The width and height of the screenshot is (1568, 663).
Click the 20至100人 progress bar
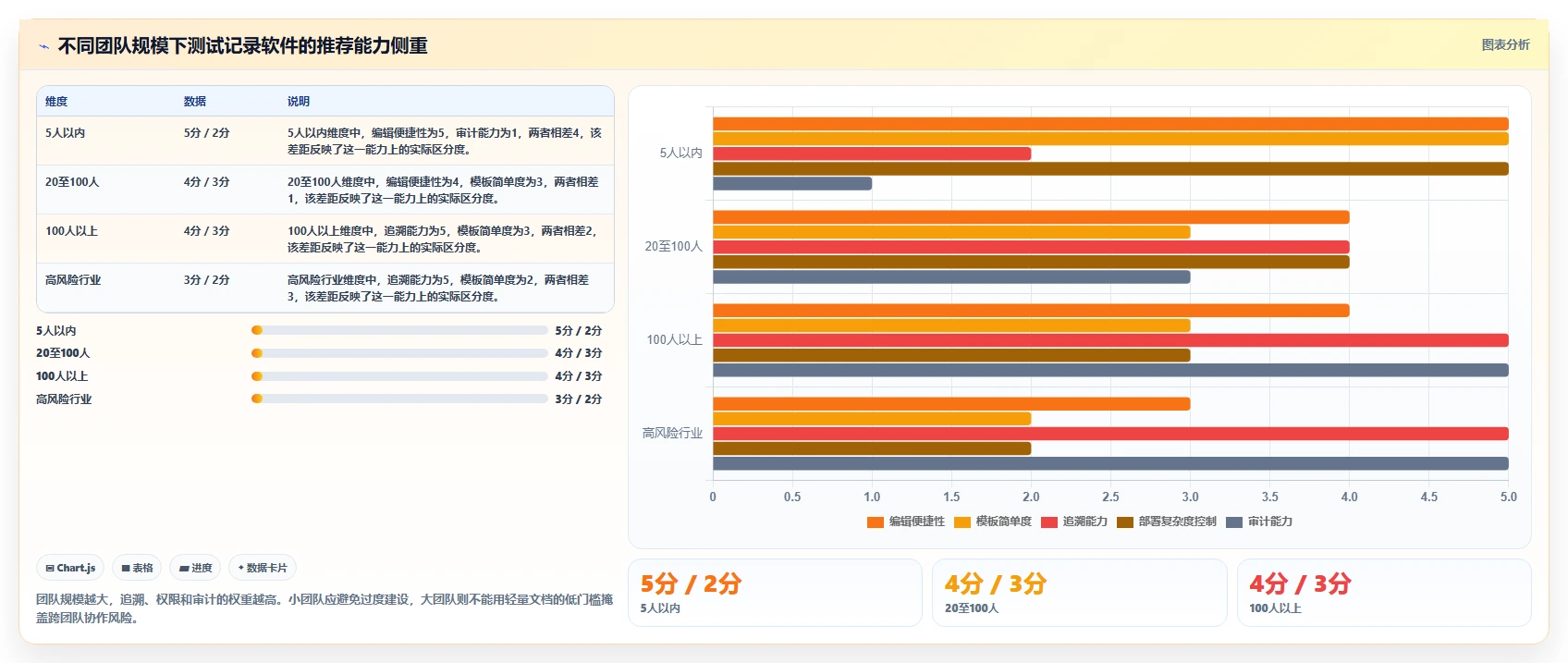click(x=399, y=353)
